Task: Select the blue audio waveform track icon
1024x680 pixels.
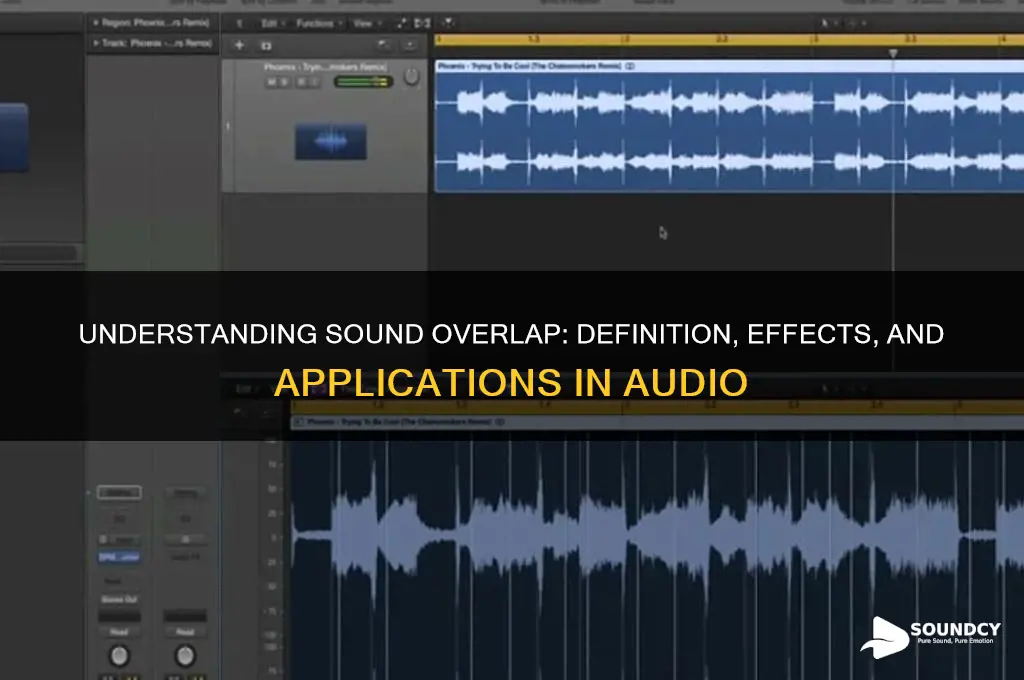Action: pyautogui.click(x=330, y=142)
